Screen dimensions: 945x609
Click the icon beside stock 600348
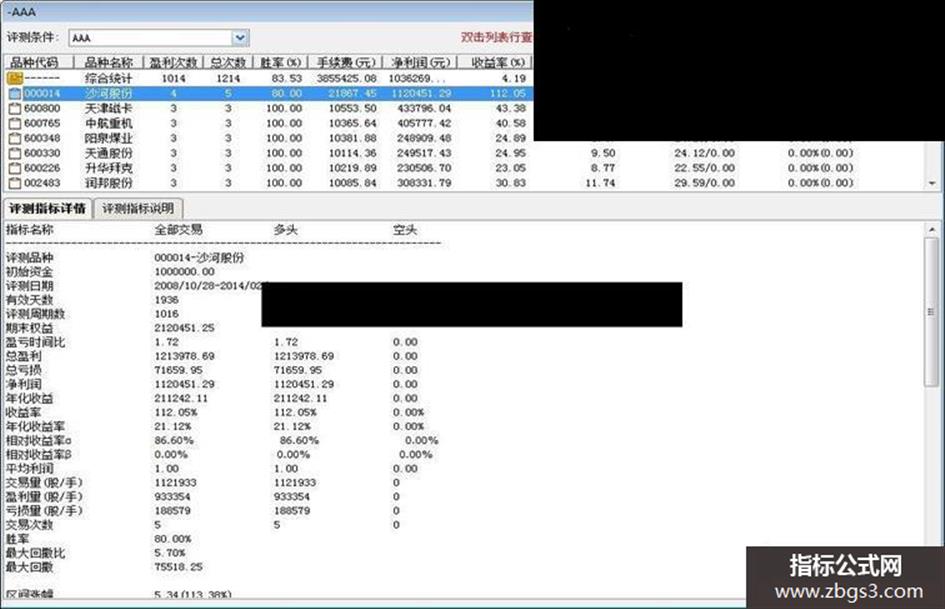[x=15, y=138]
